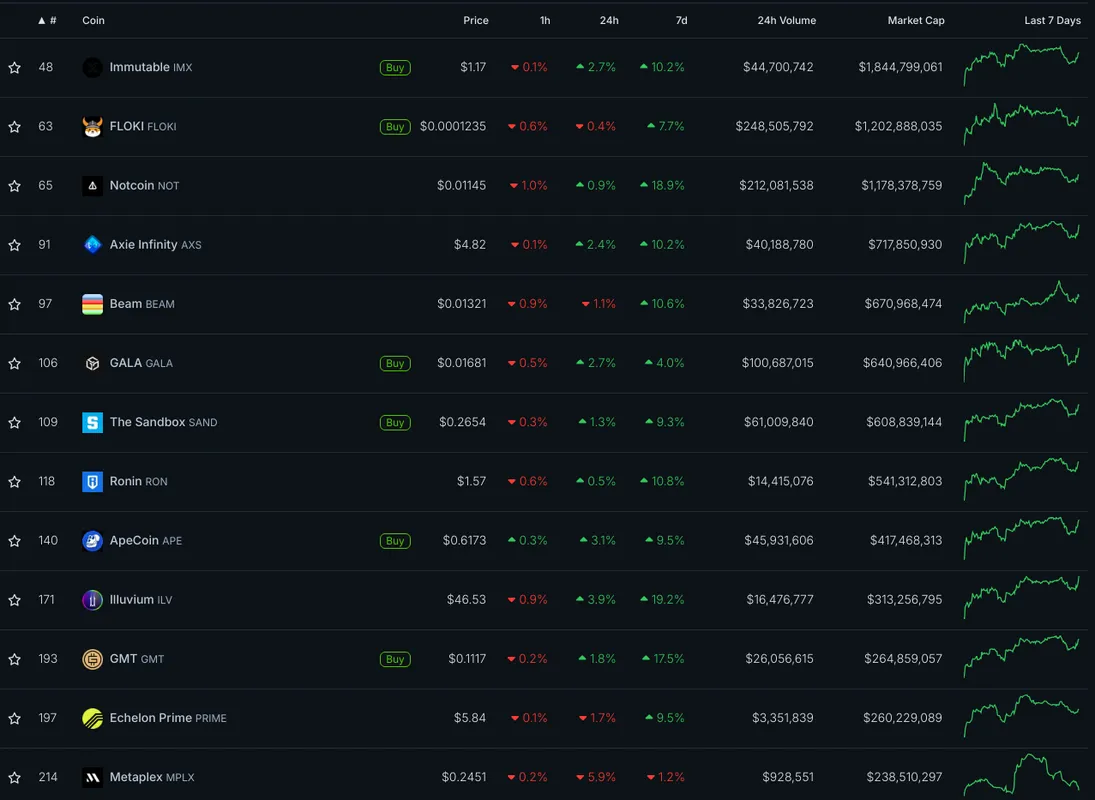Buy GMT via its Buy button
Screen dimensions: 1095x800
tap(395, 659)
